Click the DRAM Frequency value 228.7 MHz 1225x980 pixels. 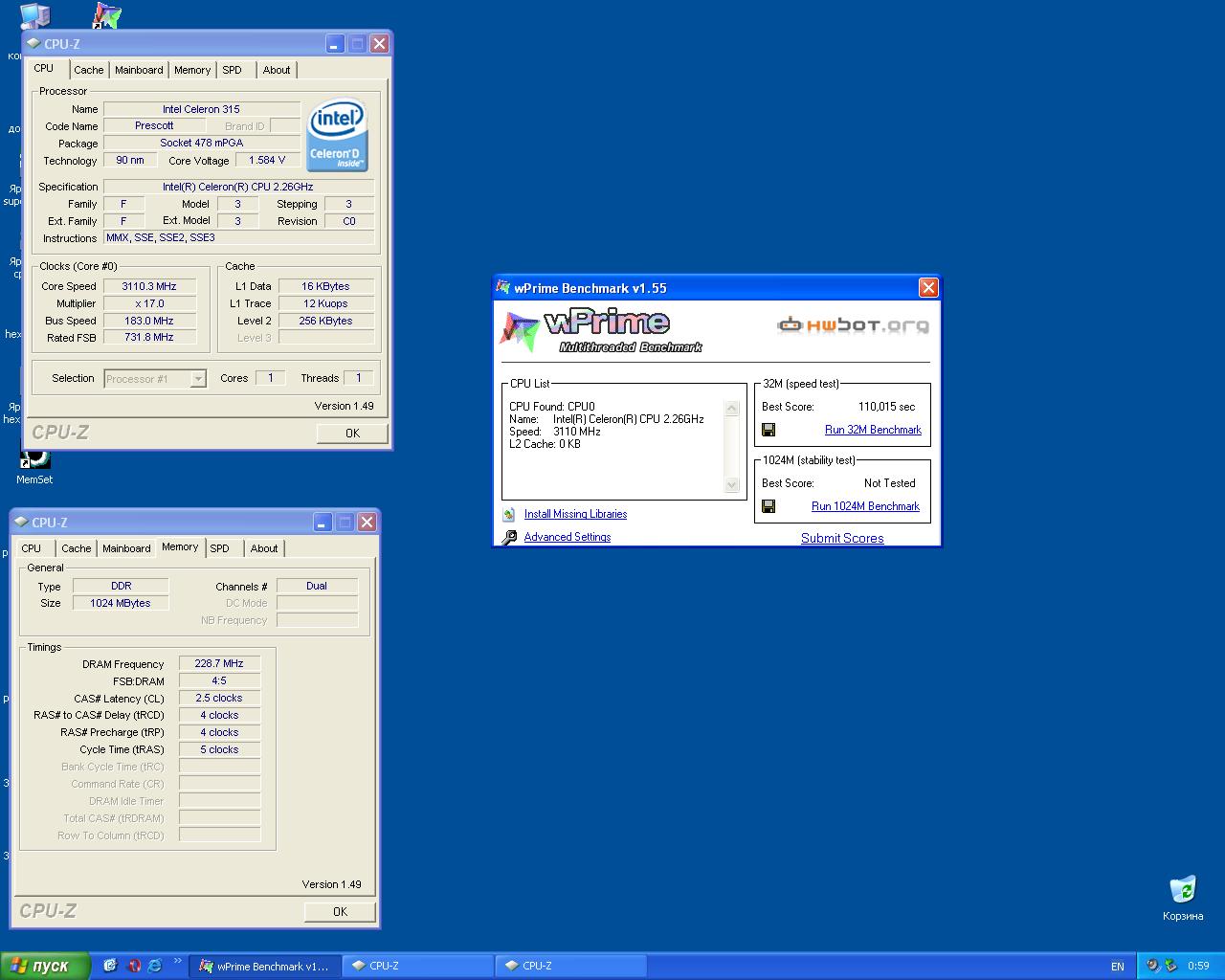[219, 663]
